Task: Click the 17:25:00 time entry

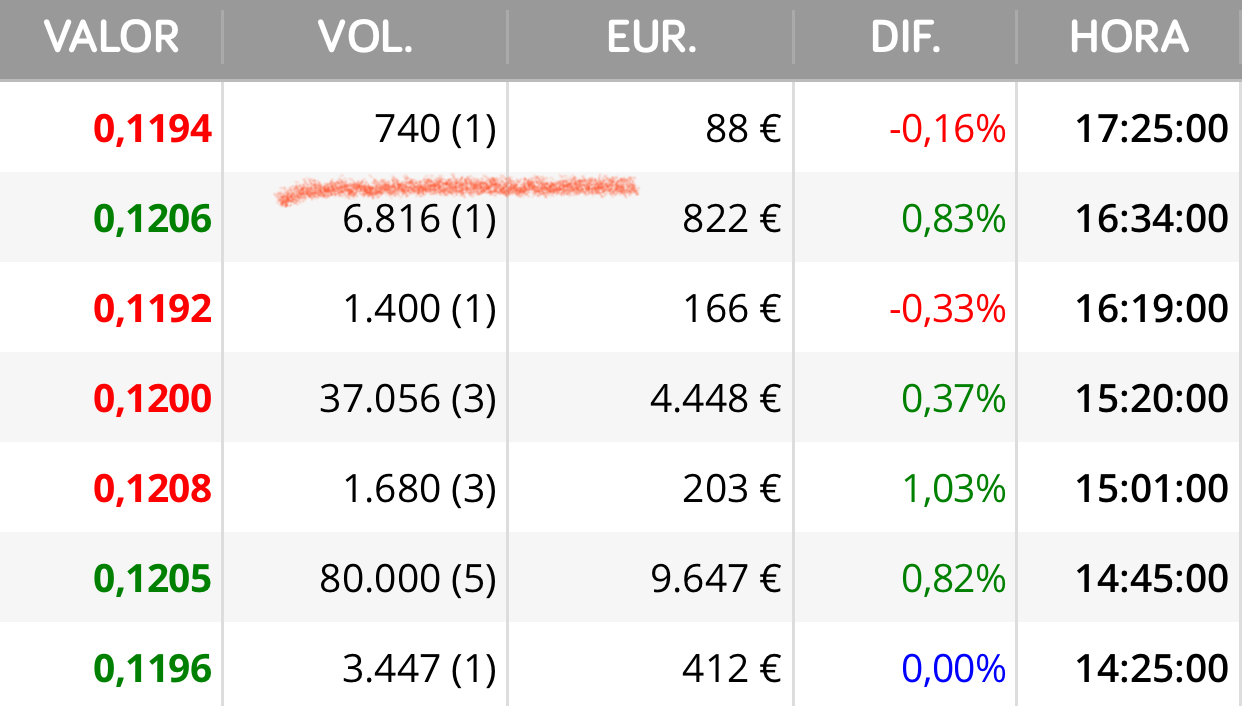Action: (1152, 129)
